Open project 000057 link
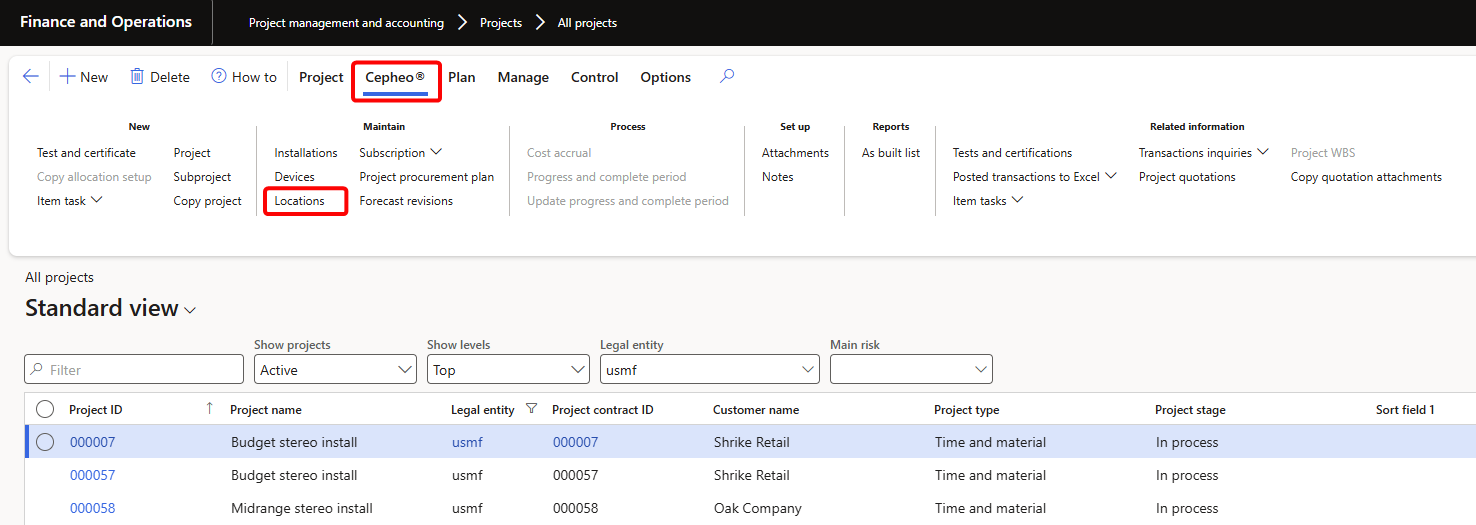Viewport: 1476px width, 525px height. [x=92, y=475]
